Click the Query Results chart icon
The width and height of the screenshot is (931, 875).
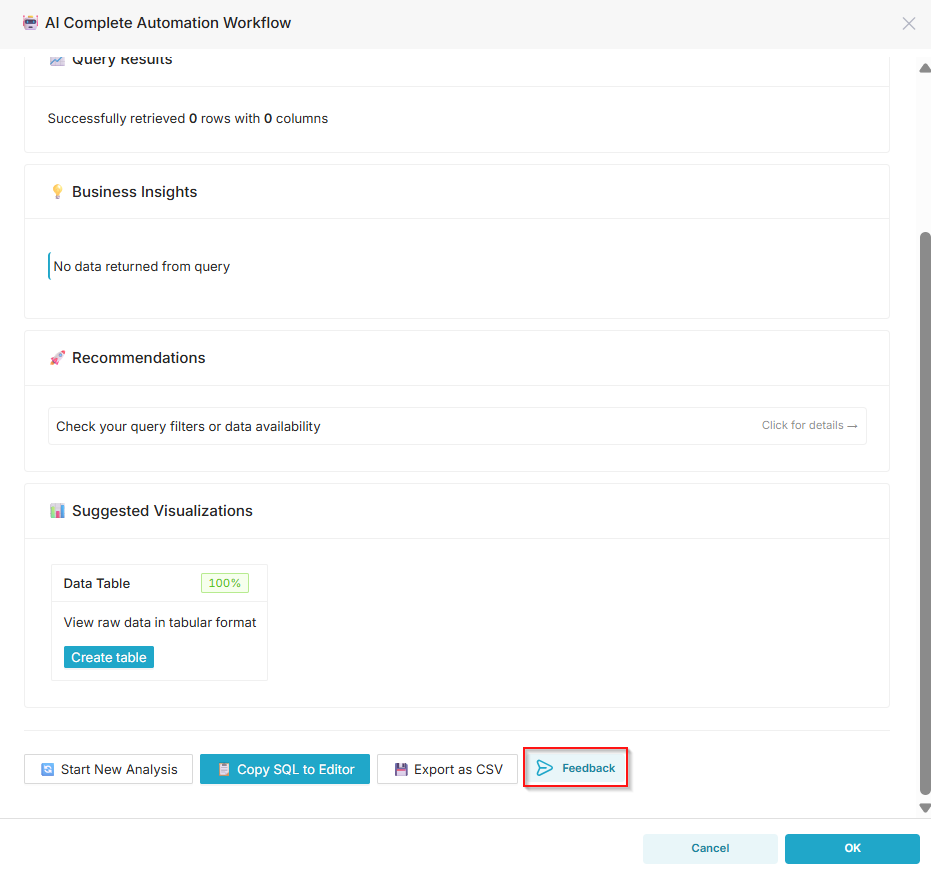pyautogui.click(x=57, y=60)
